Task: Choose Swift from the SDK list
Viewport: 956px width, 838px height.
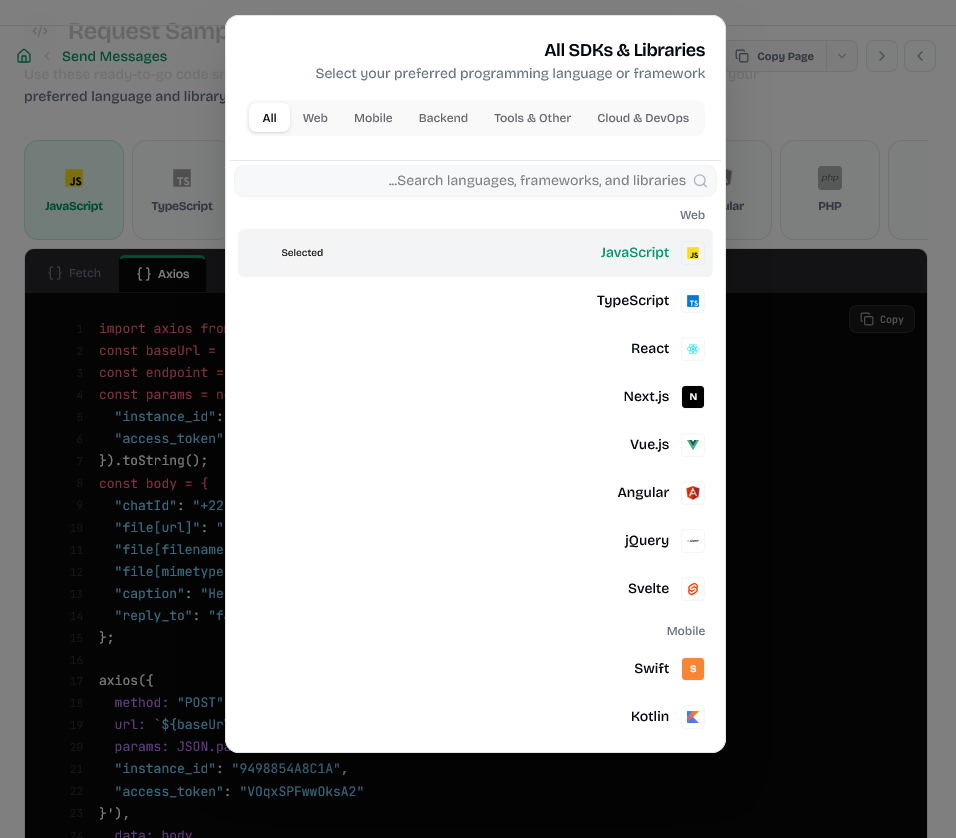Action: pos(475,669)
